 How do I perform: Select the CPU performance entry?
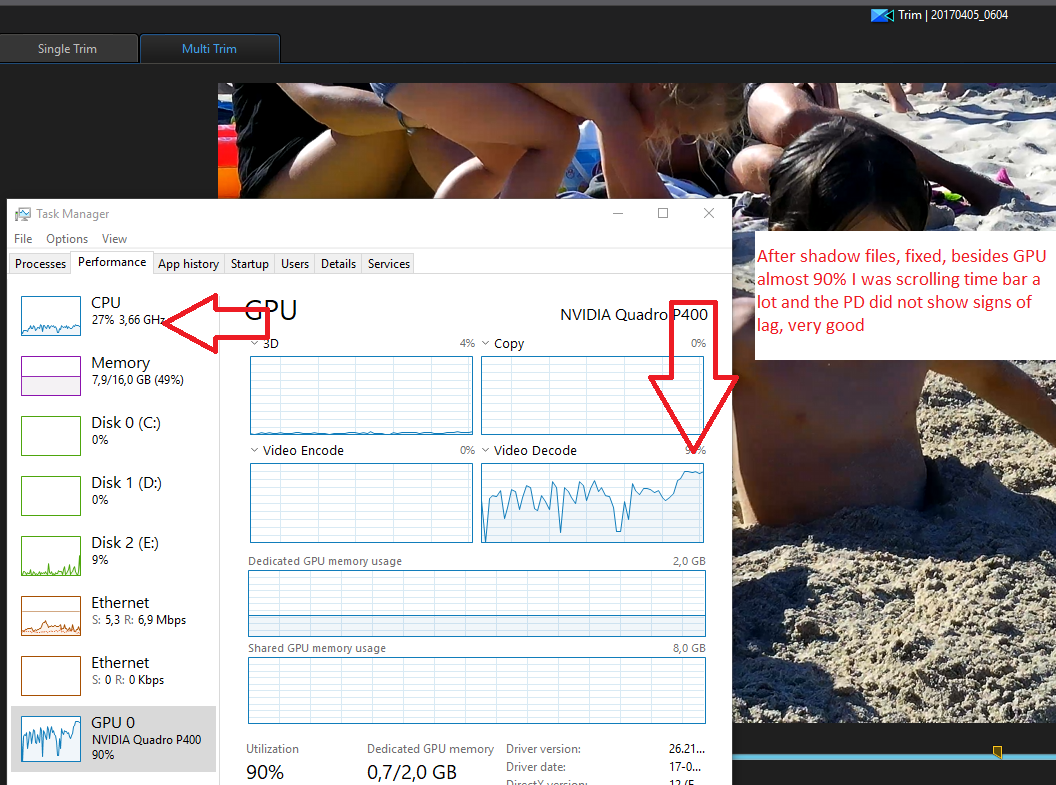pos(113,316)
